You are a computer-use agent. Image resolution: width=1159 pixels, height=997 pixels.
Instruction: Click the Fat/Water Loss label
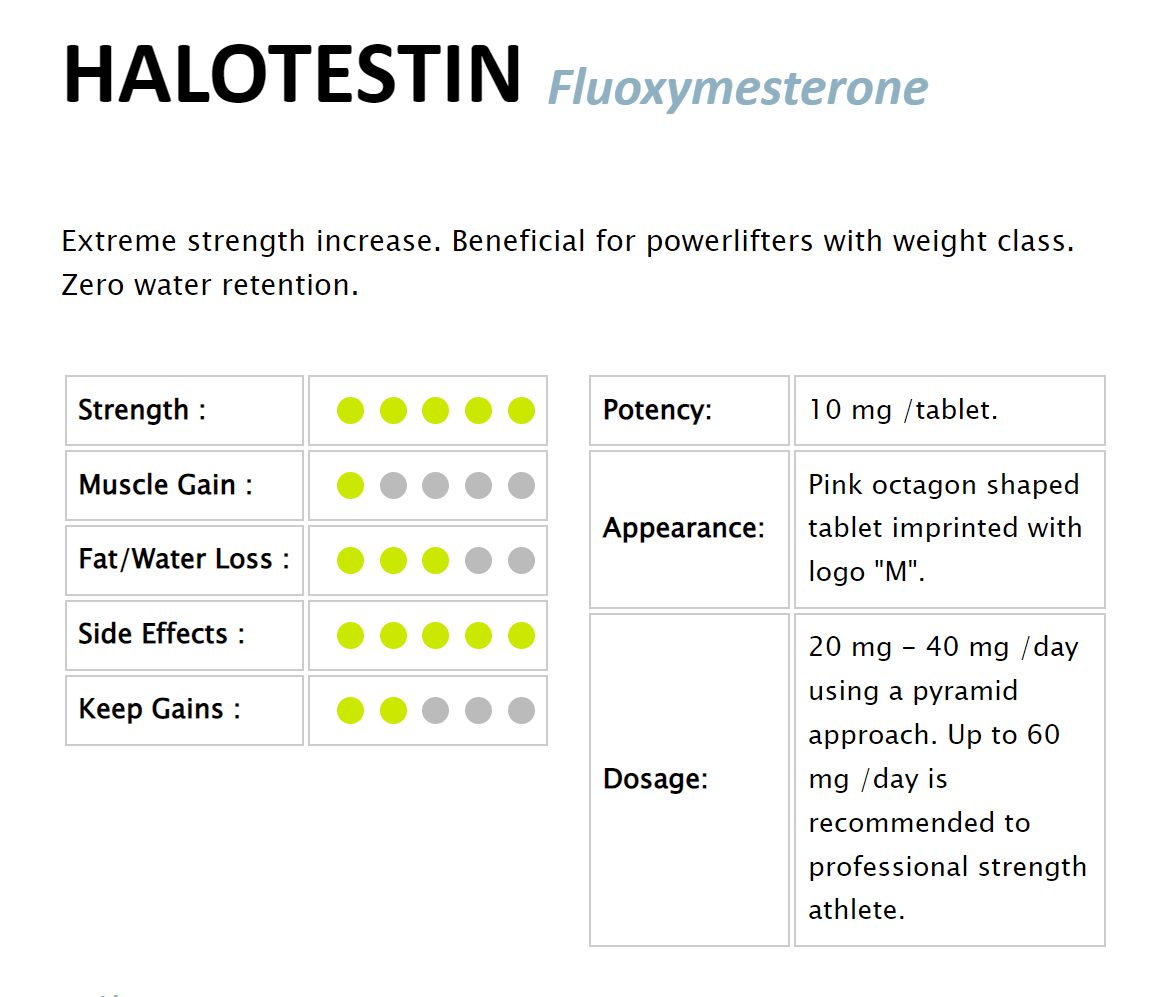(x=184, y=559)
